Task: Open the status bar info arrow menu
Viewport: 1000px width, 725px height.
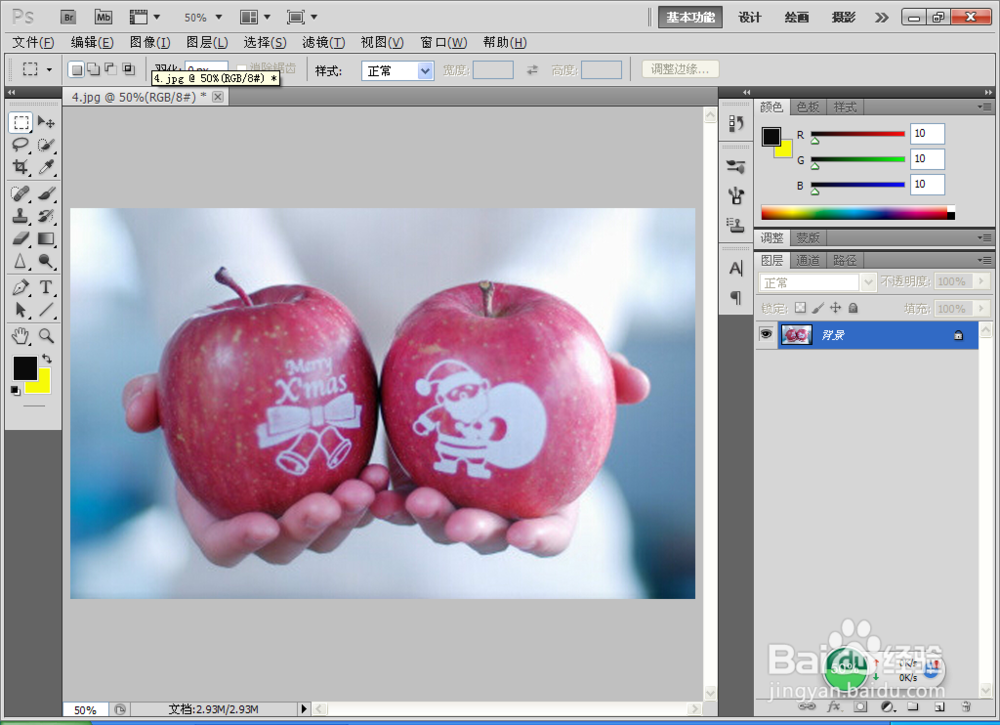Action: click(304, 708)
